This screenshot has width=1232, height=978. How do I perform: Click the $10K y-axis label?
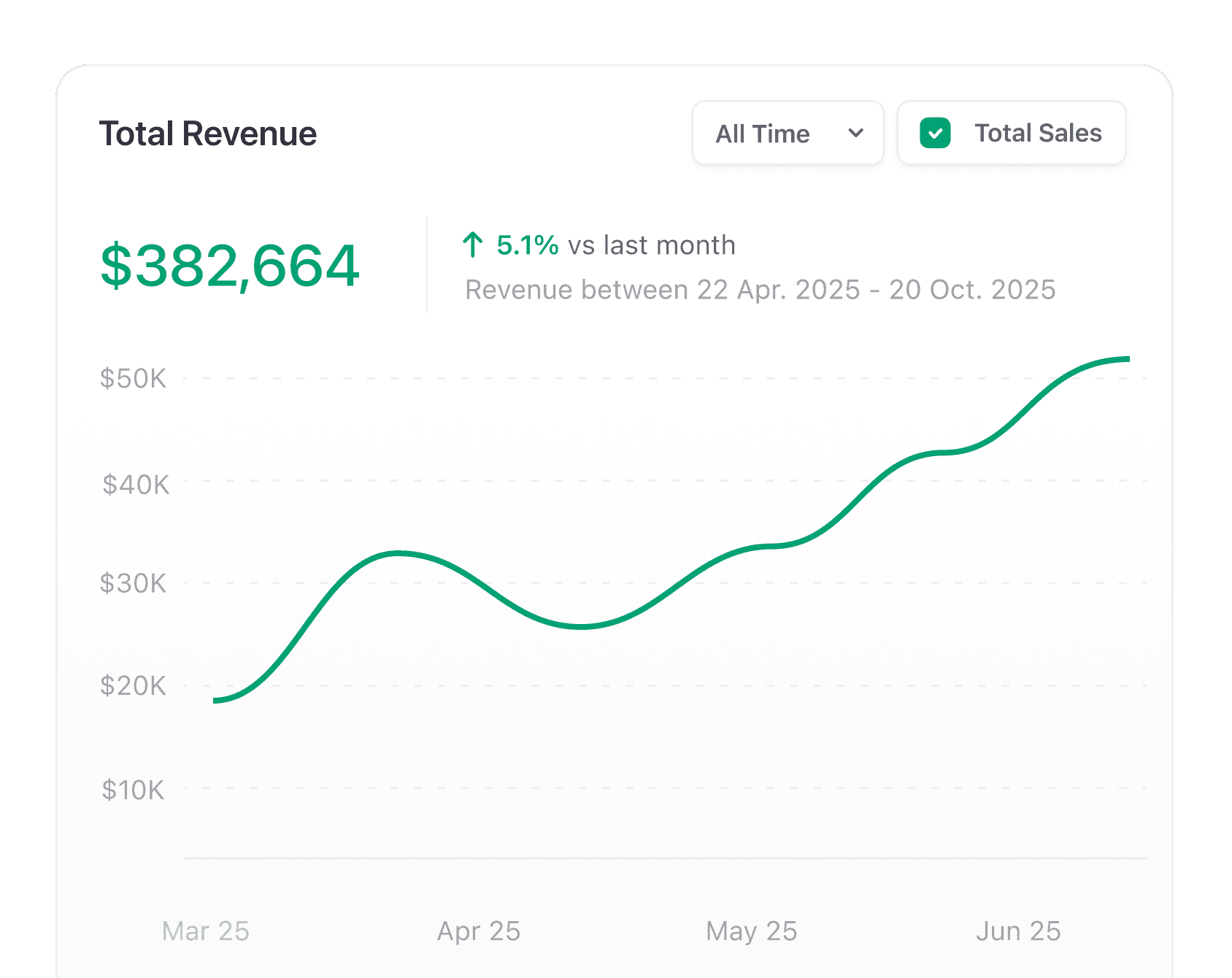133,790
